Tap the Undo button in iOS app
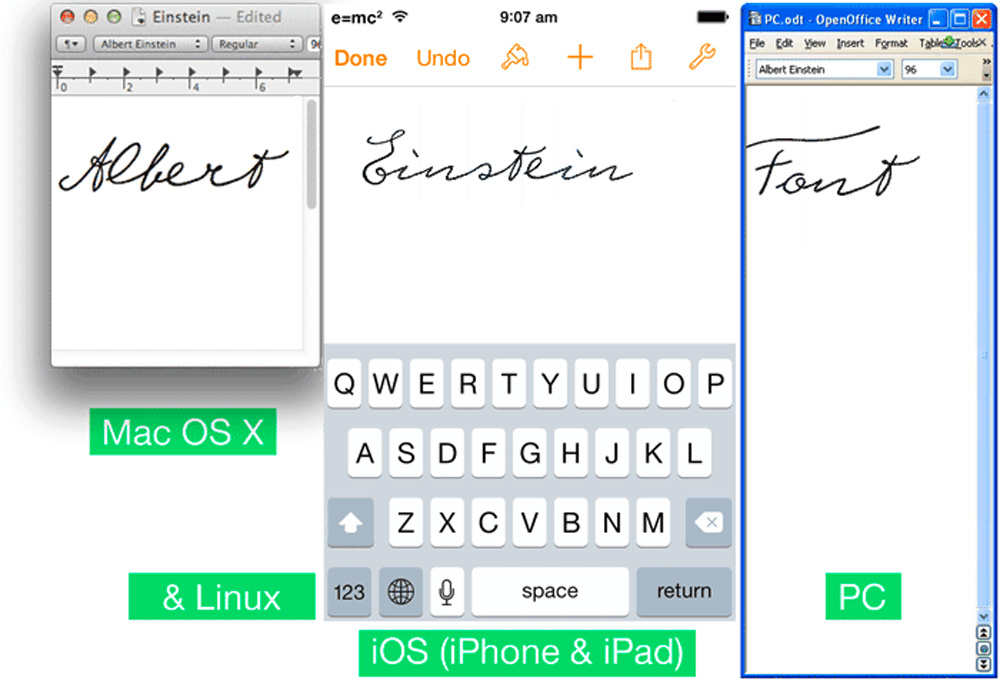The image size is (1000, 684). (x=443, y=58)
